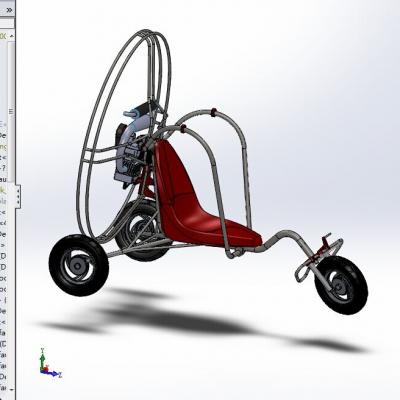The height and width of the screenshot is (400, 400).
Task: Click the orientation triad origin
Action: 43,370
